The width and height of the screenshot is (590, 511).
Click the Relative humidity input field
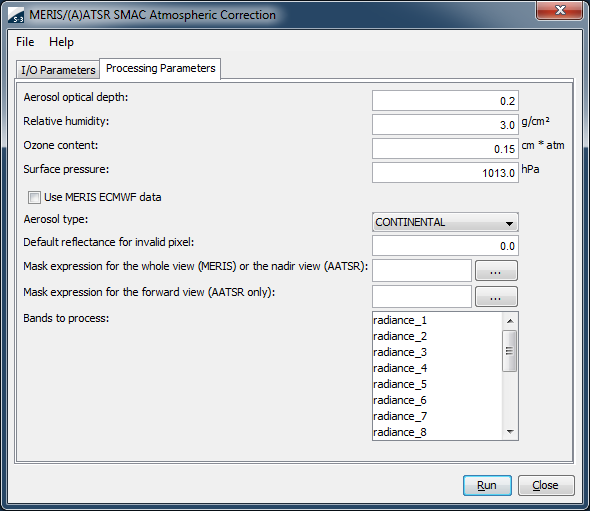(x=445, y=125)
